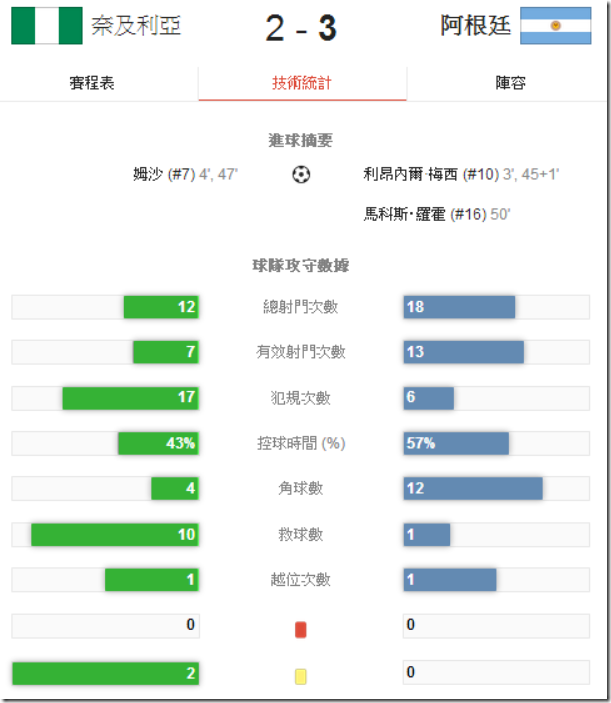611x703 pixels.
Task: Click Argentina's blue corner kicks bar showing 12
Action: [x=473, y=488]
